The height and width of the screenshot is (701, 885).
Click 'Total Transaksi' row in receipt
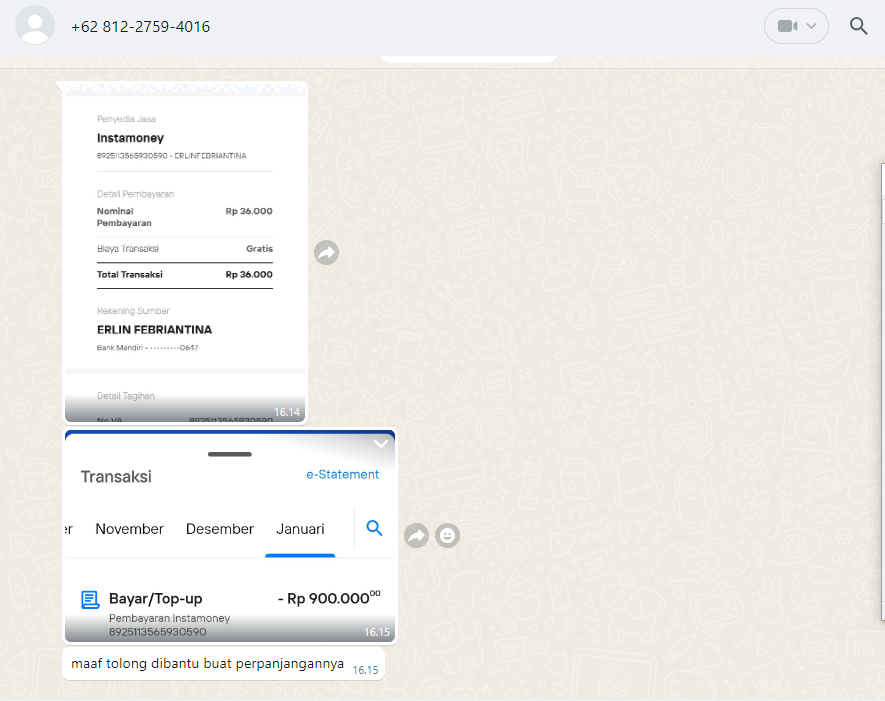point(185,275)
